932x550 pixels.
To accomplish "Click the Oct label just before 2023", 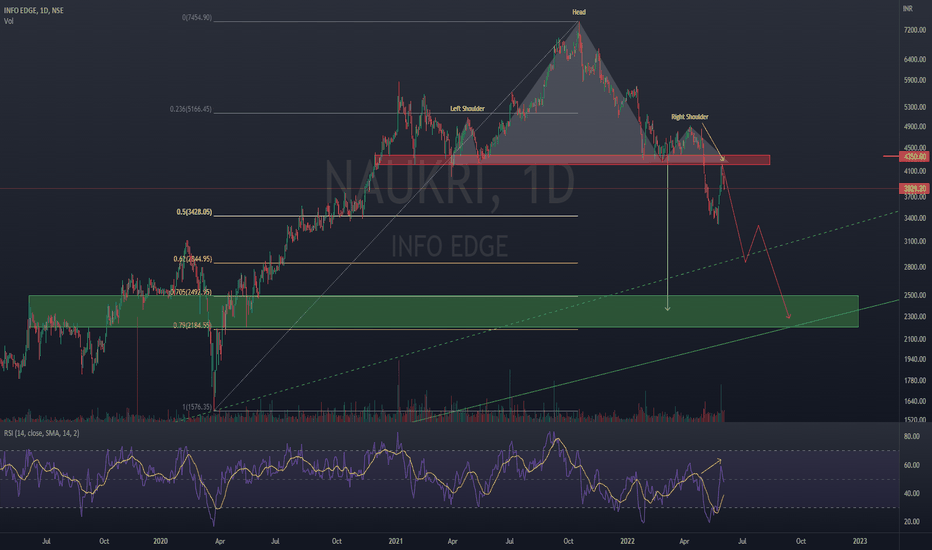I will click(x=801, y=541).
